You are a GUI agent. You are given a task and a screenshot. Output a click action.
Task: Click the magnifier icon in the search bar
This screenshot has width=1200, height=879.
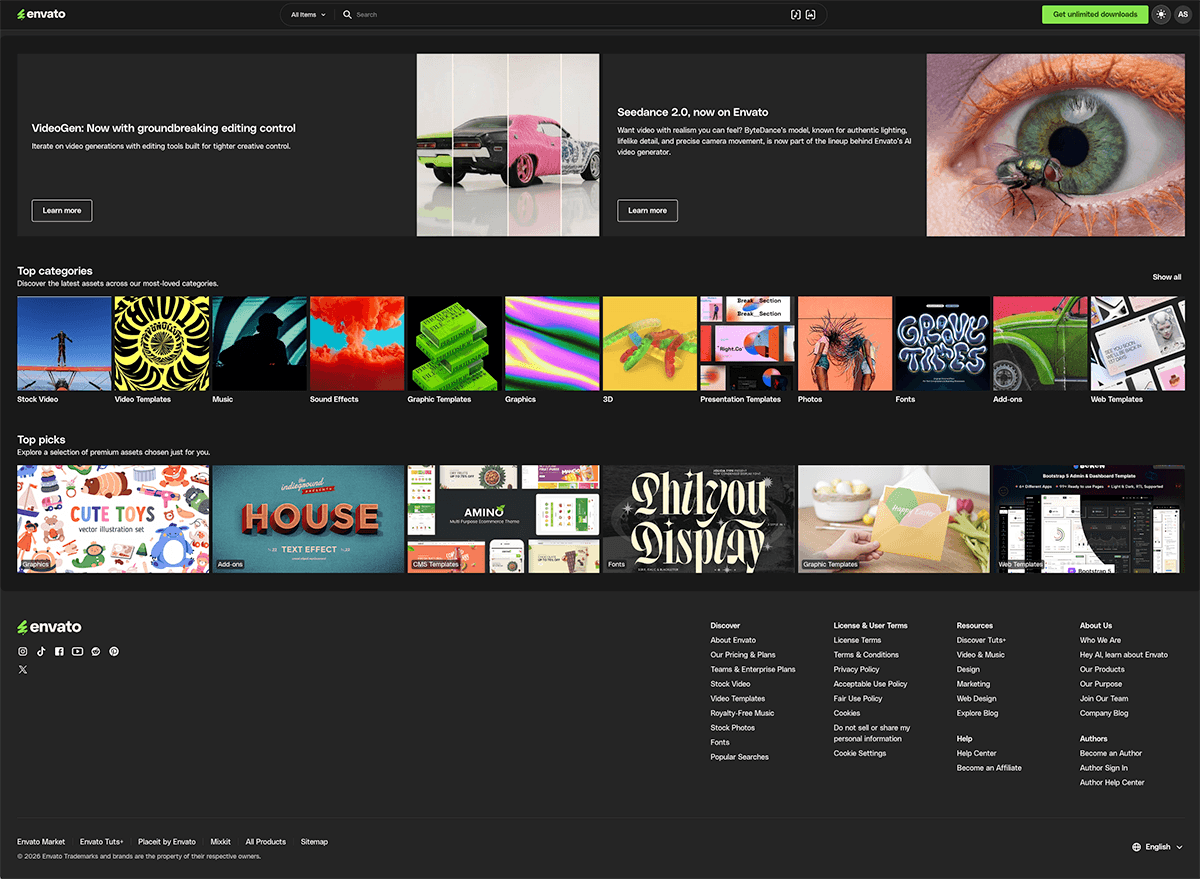(x=348, y=15)
